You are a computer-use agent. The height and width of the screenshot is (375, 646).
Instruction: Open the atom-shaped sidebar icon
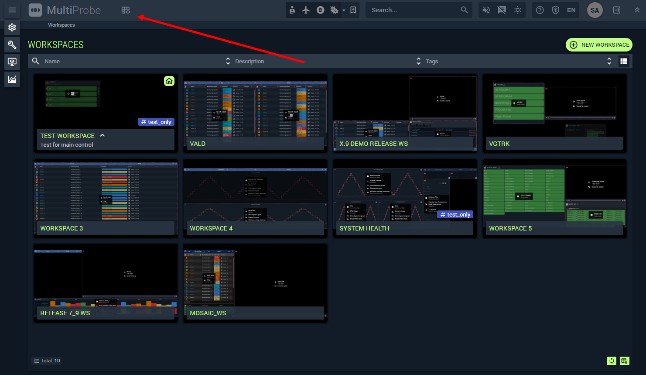click(x=12, y=28)
